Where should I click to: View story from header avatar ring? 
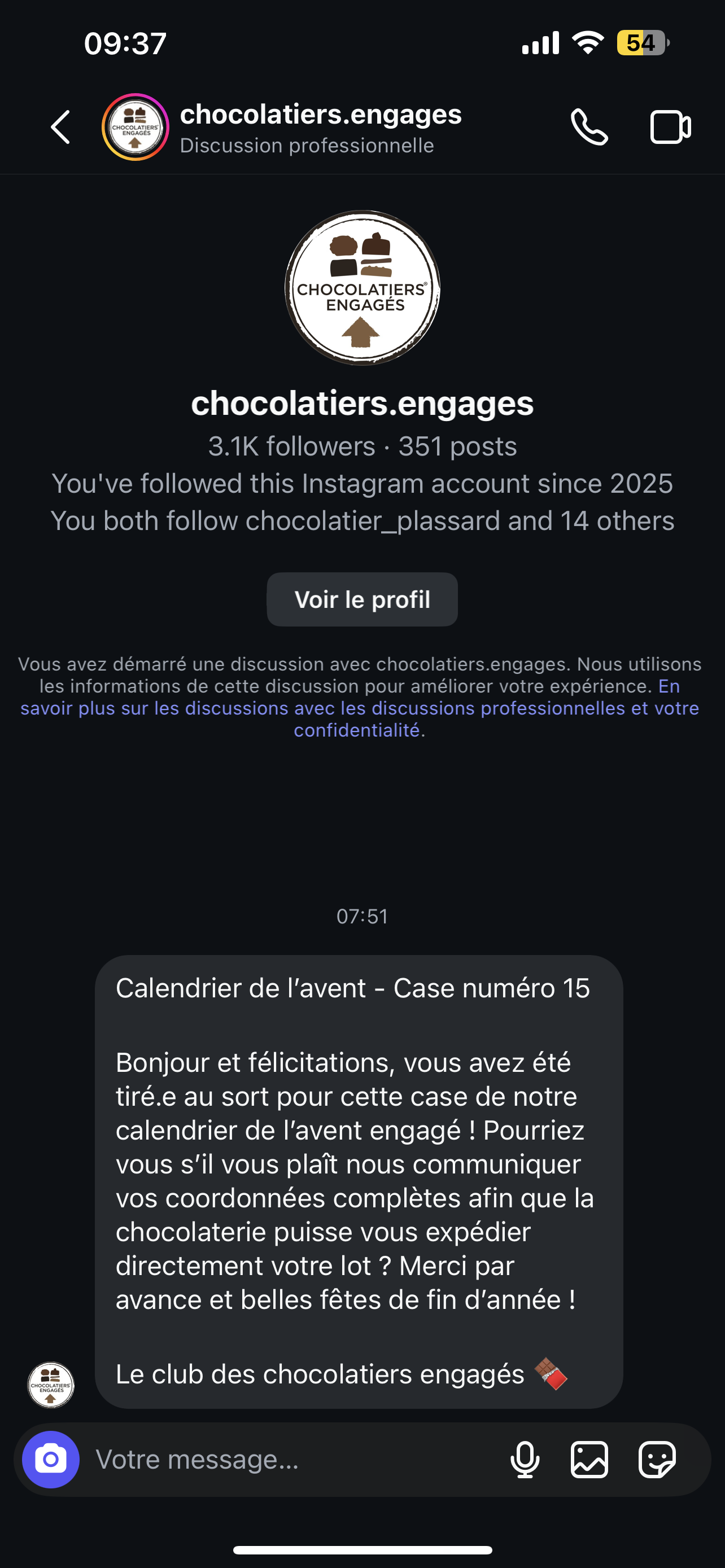(x=135, y=127)
